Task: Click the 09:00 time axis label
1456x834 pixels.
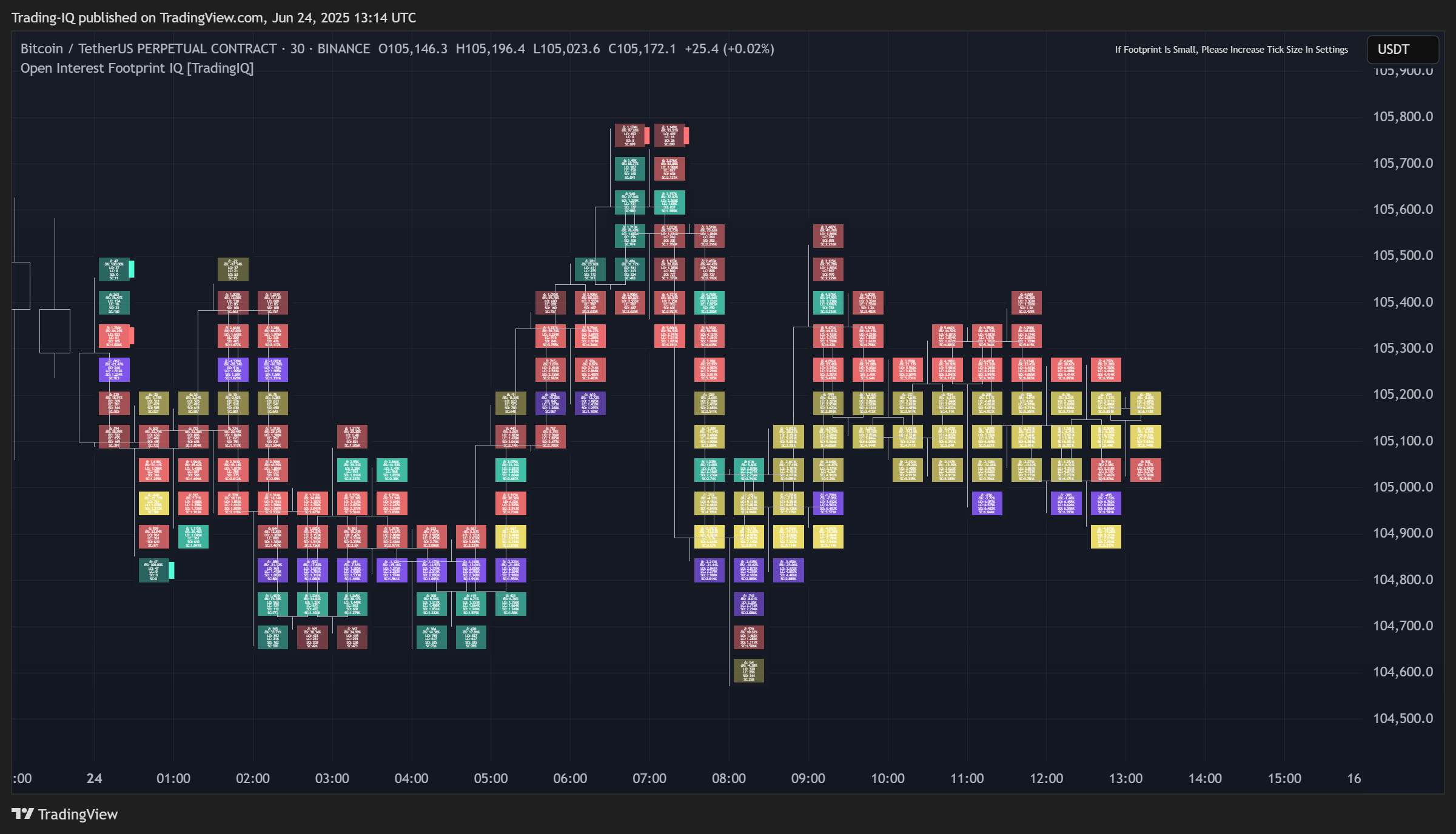Action: point(808,778)
